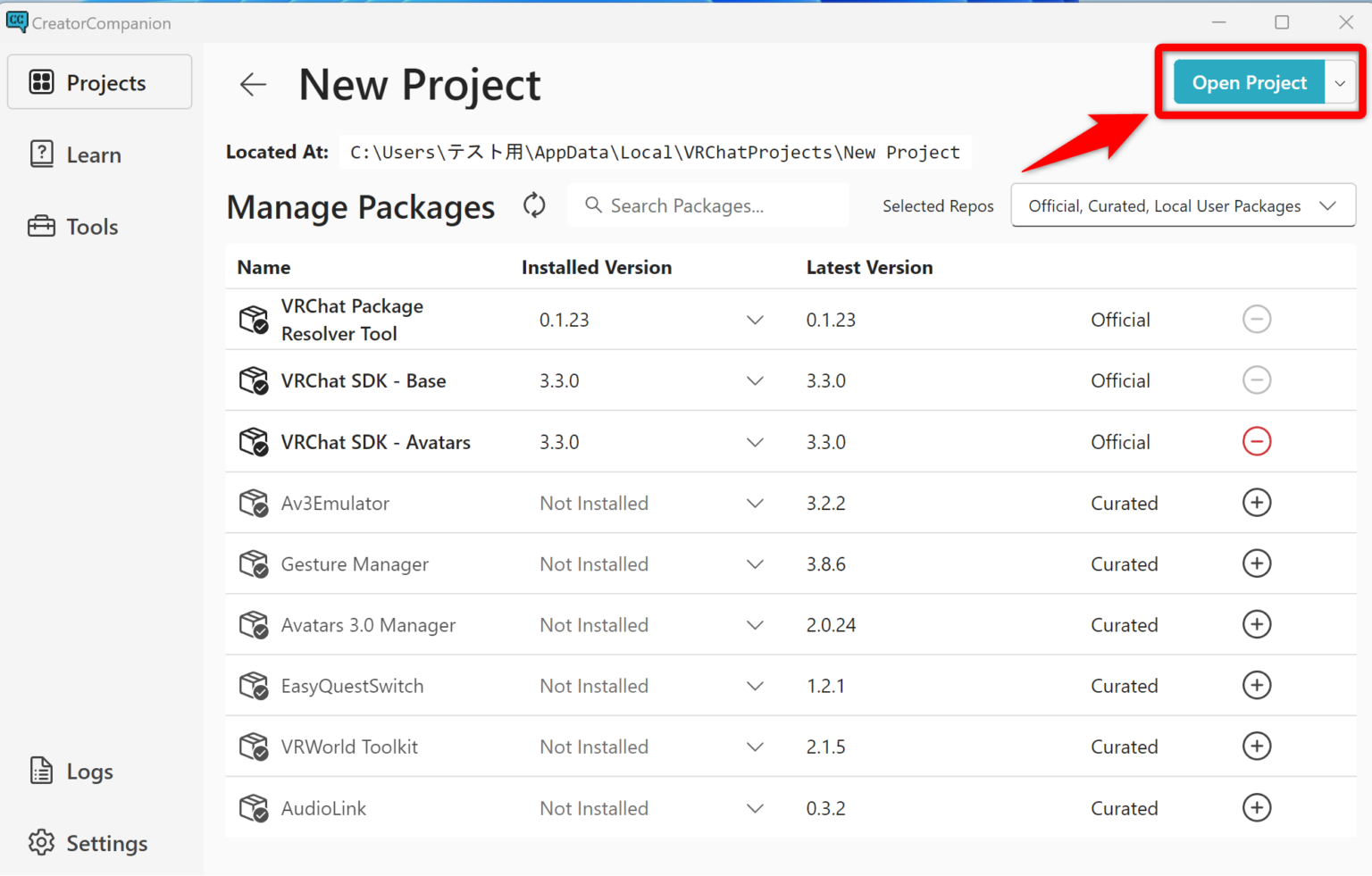
Task: Open the Learn section
Action: coord(93,155)
